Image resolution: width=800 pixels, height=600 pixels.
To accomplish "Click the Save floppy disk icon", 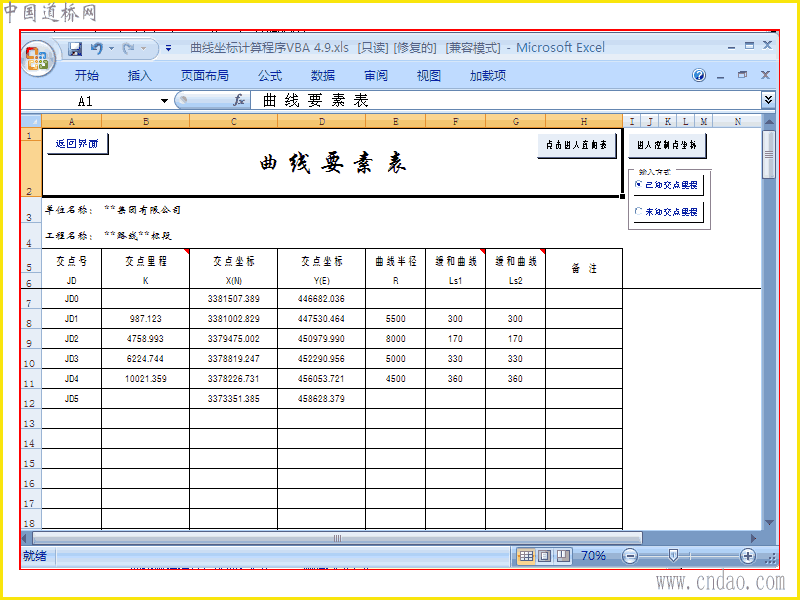I will pos(75,49).
